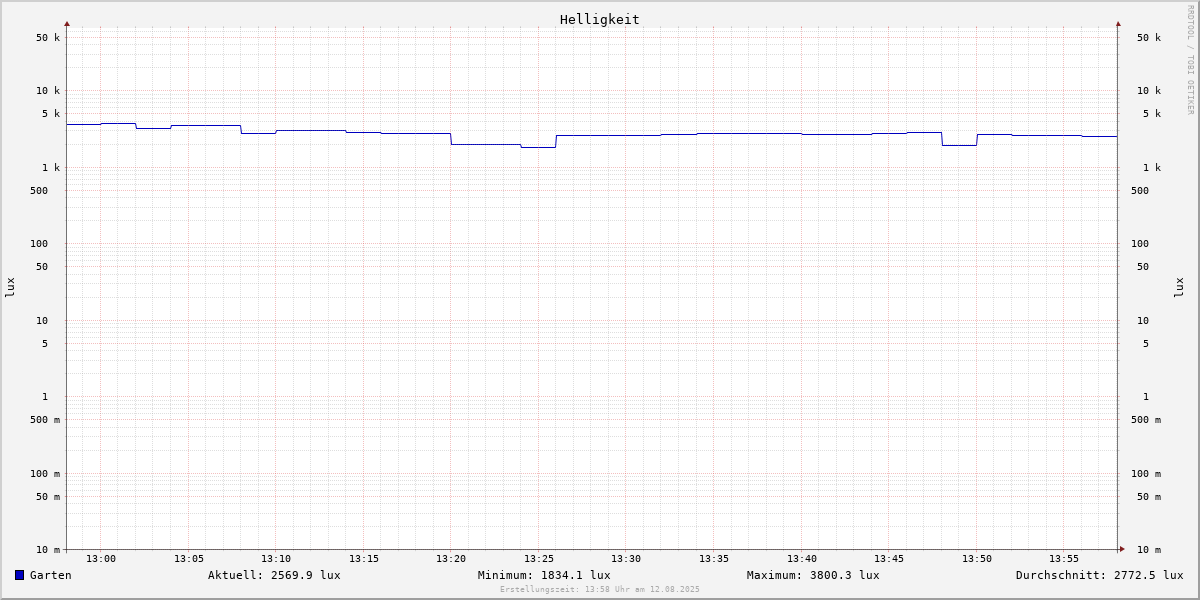Click the '1' label on left axis
This screenshot has width=1200, height=600.
click(x=45, y=397)
